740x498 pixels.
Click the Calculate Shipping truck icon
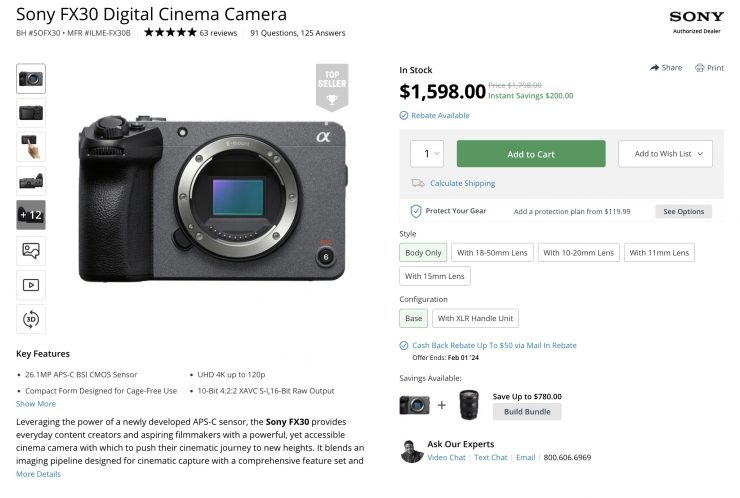coord(418,183)
